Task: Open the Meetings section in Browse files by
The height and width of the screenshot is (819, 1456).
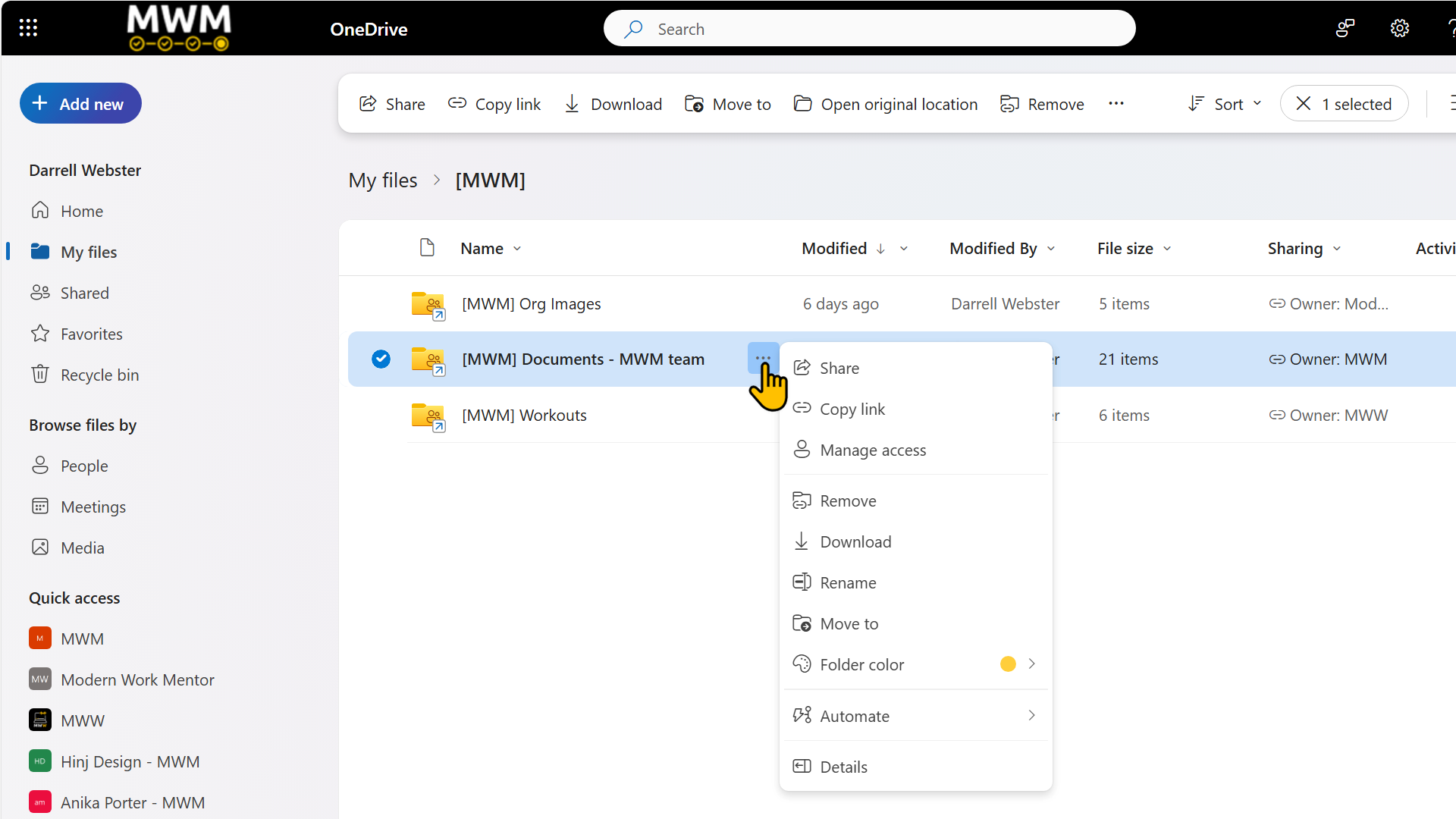Action: tap(93, 507)
